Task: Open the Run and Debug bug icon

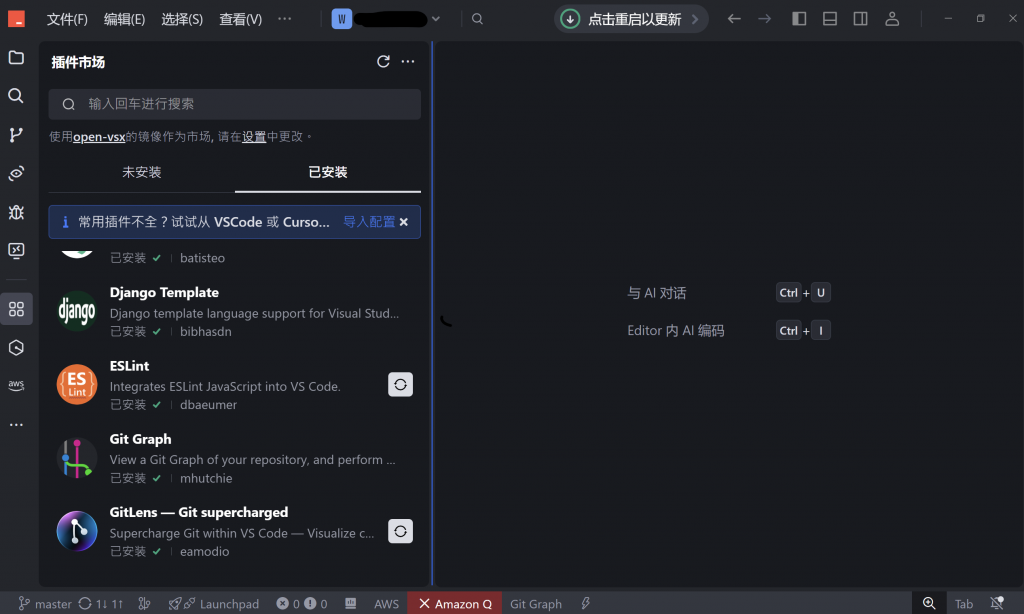Action: tap(16, 212)
